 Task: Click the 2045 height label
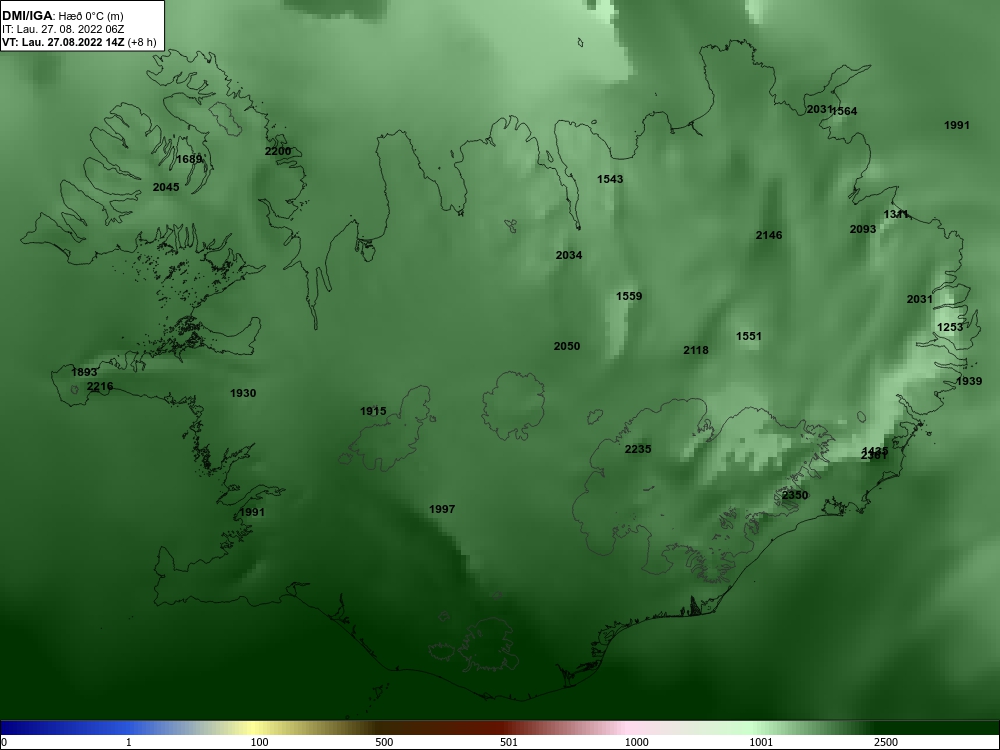(166, 187)
